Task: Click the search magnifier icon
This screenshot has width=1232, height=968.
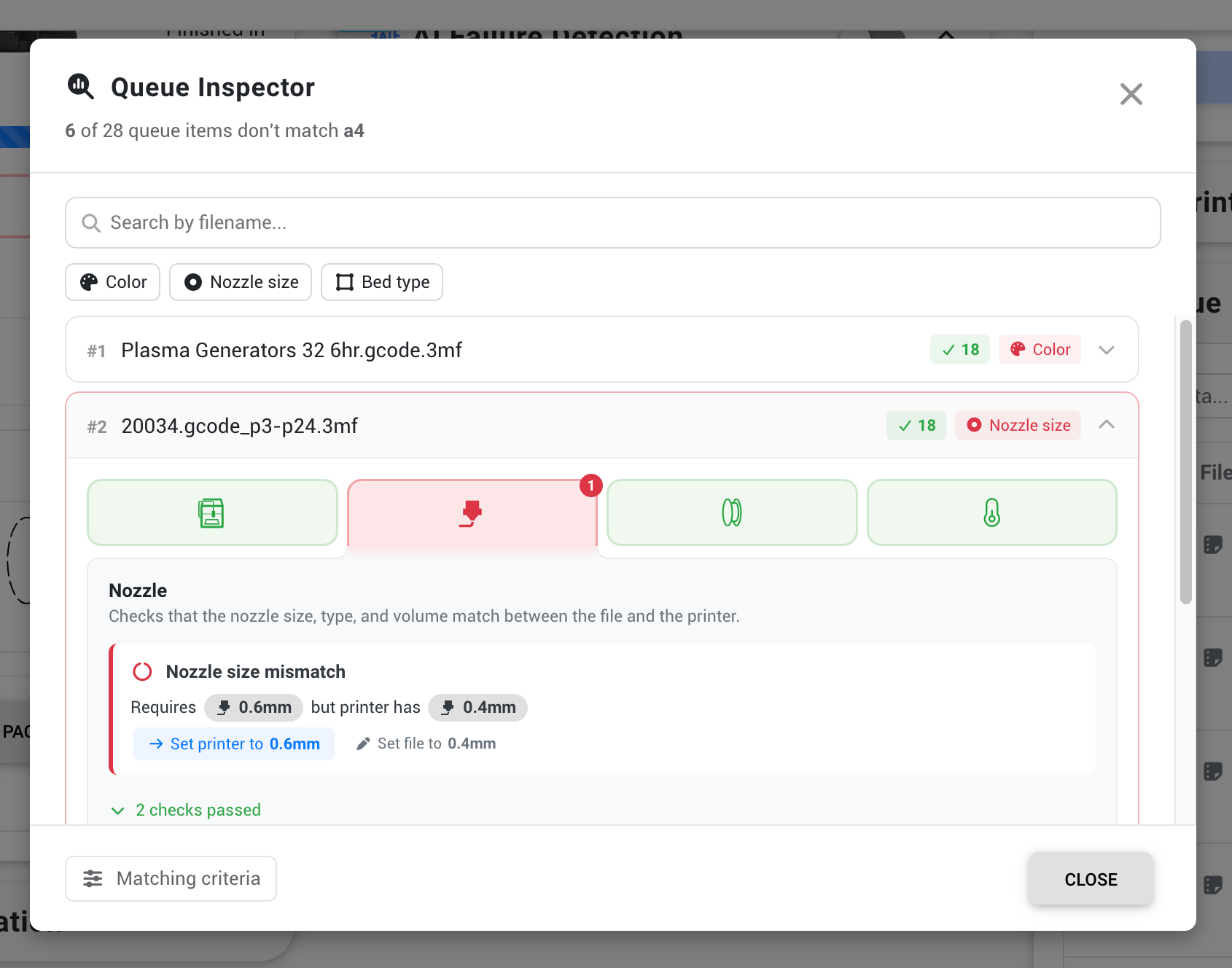Action: [x=91, y=222]
